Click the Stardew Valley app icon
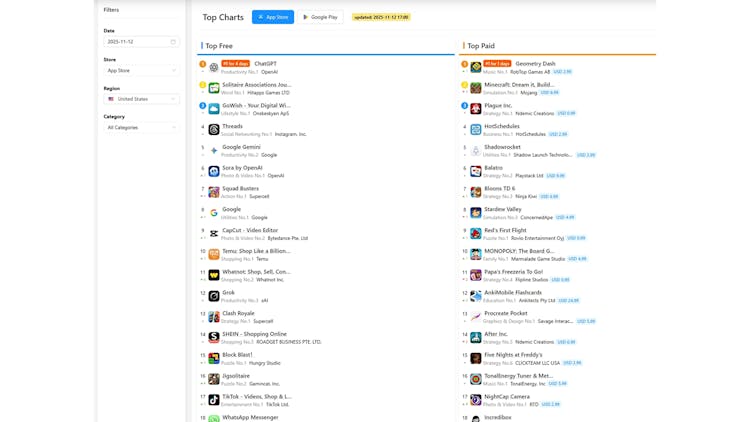 pyautogui.click(x=476, y=213)
